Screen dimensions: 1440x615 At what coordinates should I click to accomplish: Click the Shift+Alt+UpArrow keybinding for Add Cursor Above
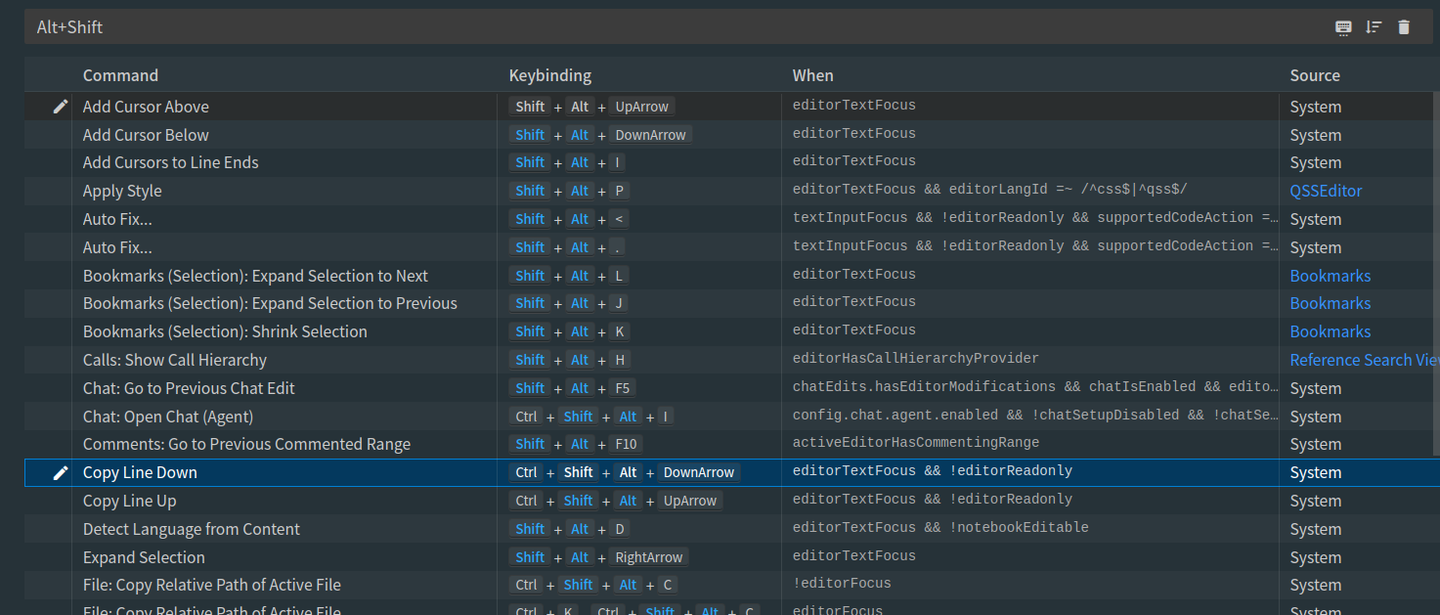point(592,106)
